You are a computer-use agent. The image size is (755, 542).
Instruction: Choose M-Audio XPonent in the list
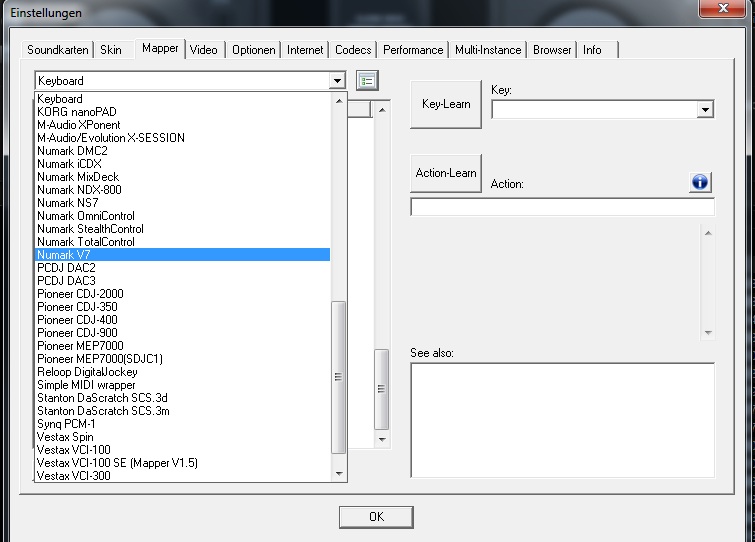click(x=183, y=125)
